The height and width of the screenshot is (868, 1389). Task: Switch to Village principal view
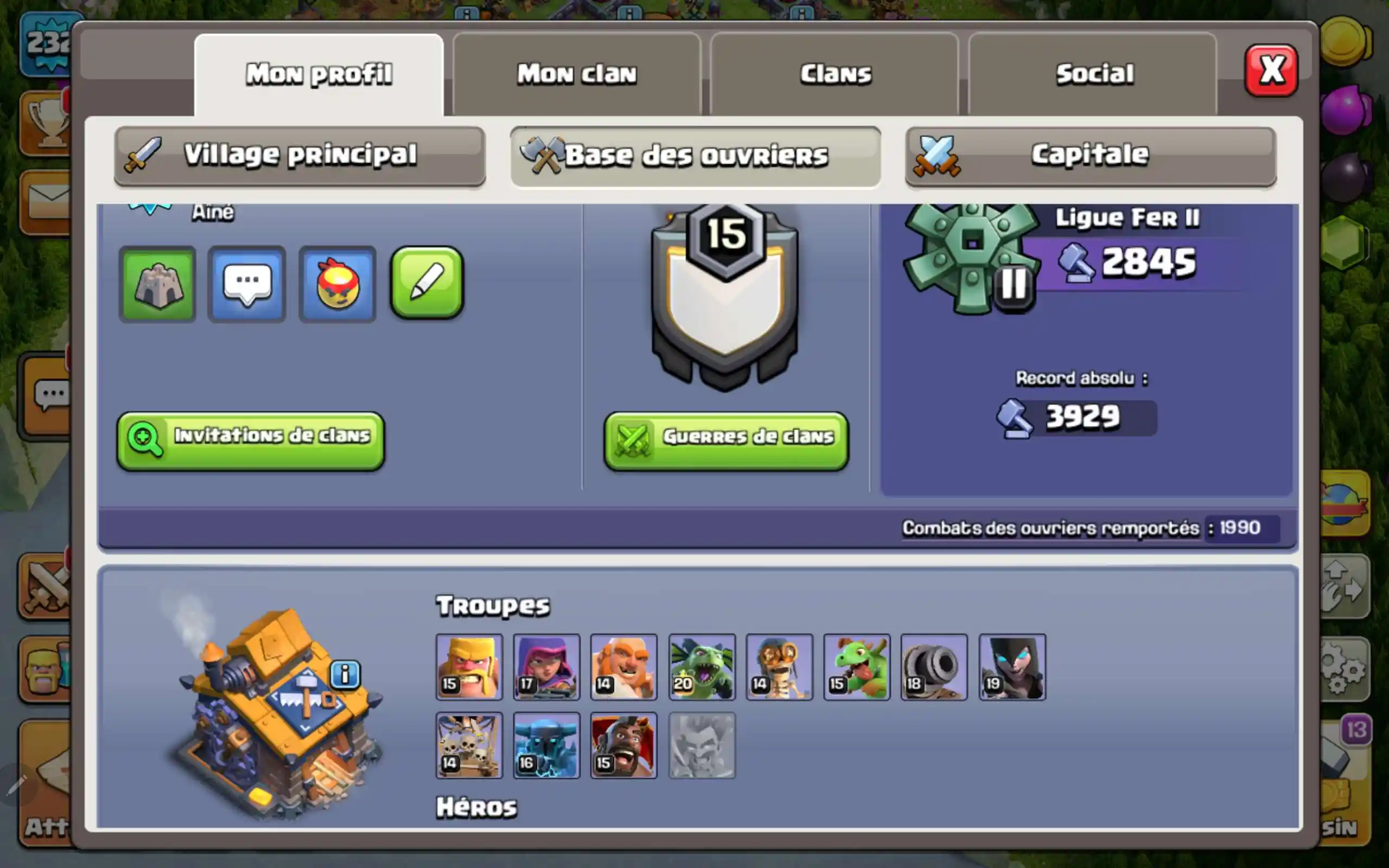300,156
